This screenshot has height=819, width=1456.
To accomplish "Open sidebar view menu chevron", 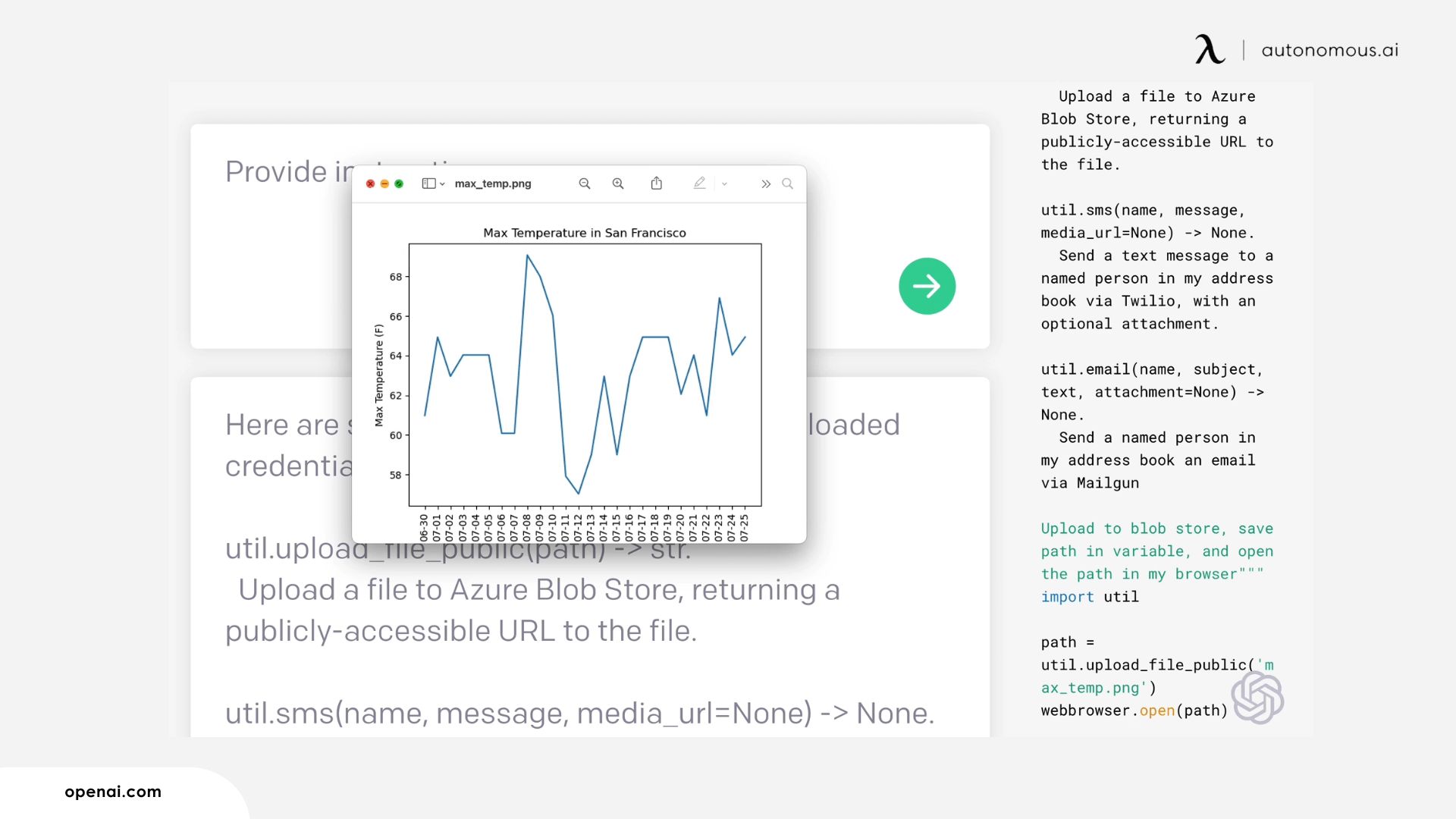I will [442, 184].
